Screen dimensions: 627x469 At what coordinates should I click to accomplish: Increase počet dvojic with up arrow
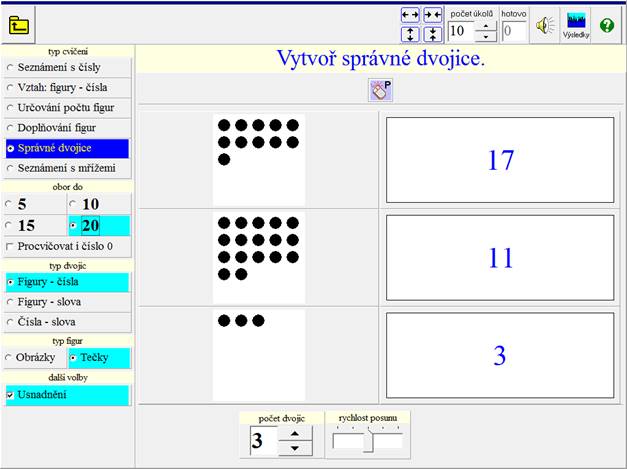click(295, 433)
